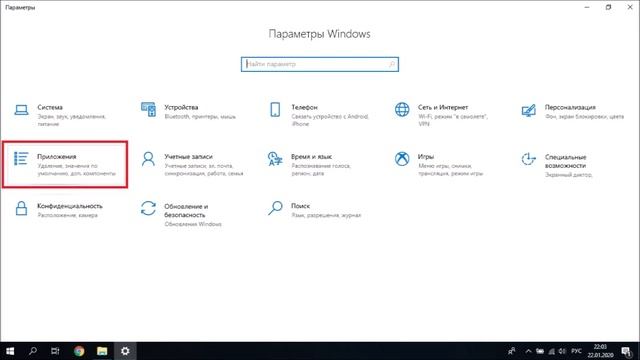Screen dimensions: 640x360
Task: Open the Приложения settings category
Action: pos(65,164)
